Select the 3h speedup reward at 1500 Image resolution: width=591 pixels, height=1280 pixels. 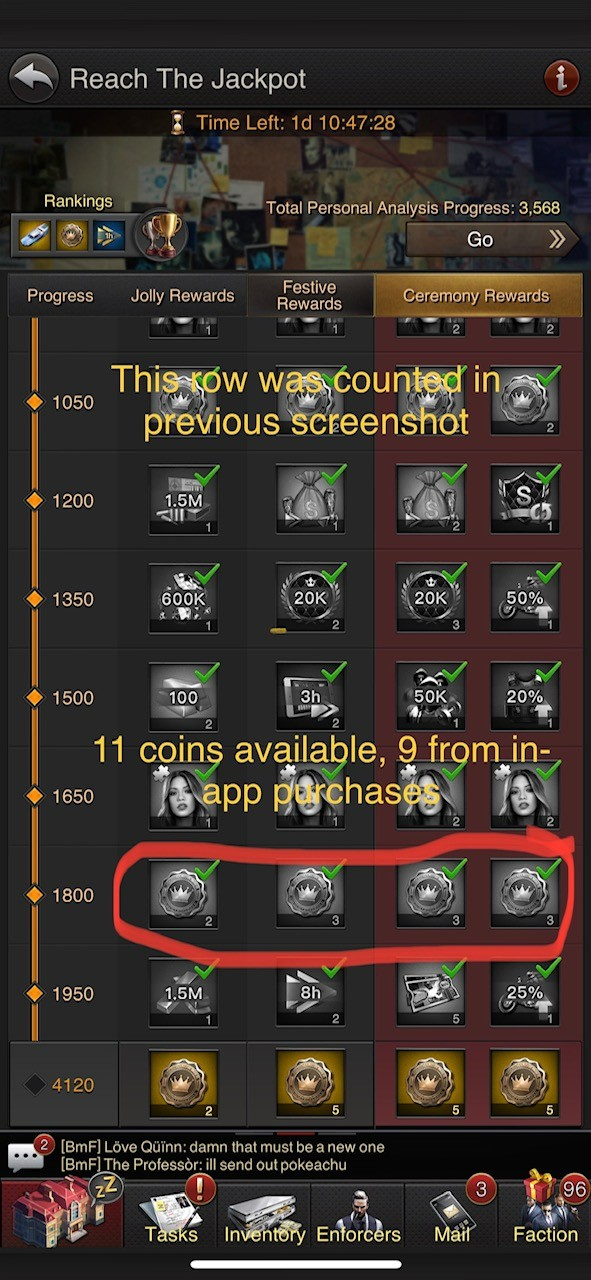[x=310, y=698]
